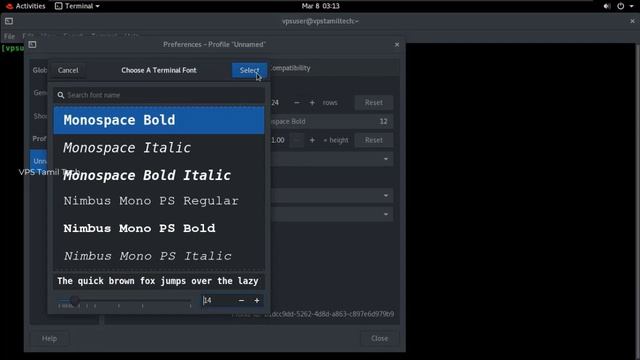Open the clock Mar 8 03:13 menu

320,6
